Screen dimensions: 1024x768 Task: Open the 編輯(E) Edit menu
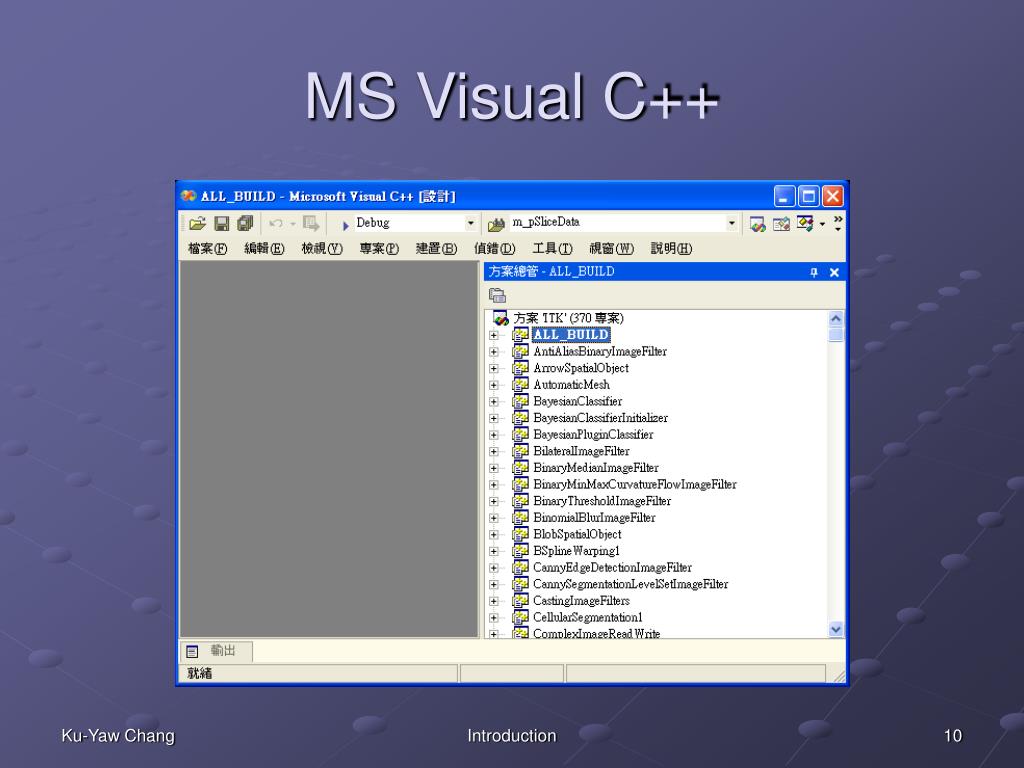(264, 249)
